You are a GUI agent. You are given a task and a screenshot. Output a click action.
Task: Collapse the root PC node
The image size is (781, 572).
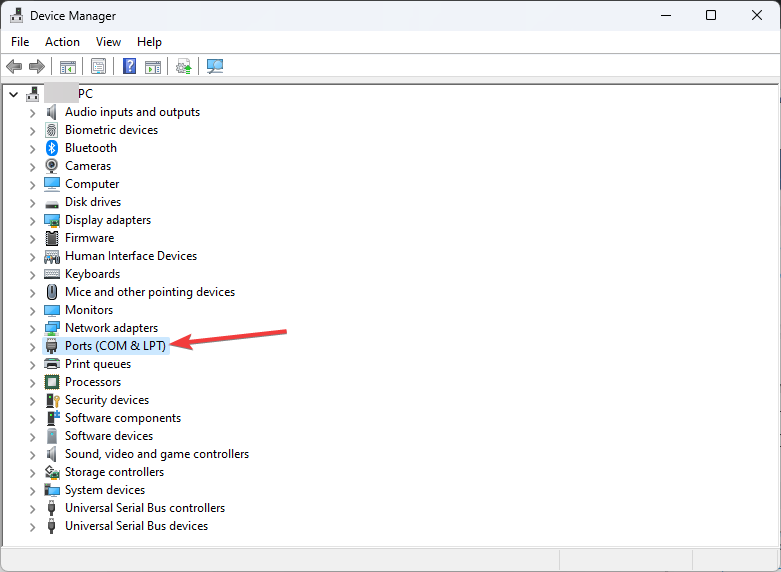tap(14, 94)
